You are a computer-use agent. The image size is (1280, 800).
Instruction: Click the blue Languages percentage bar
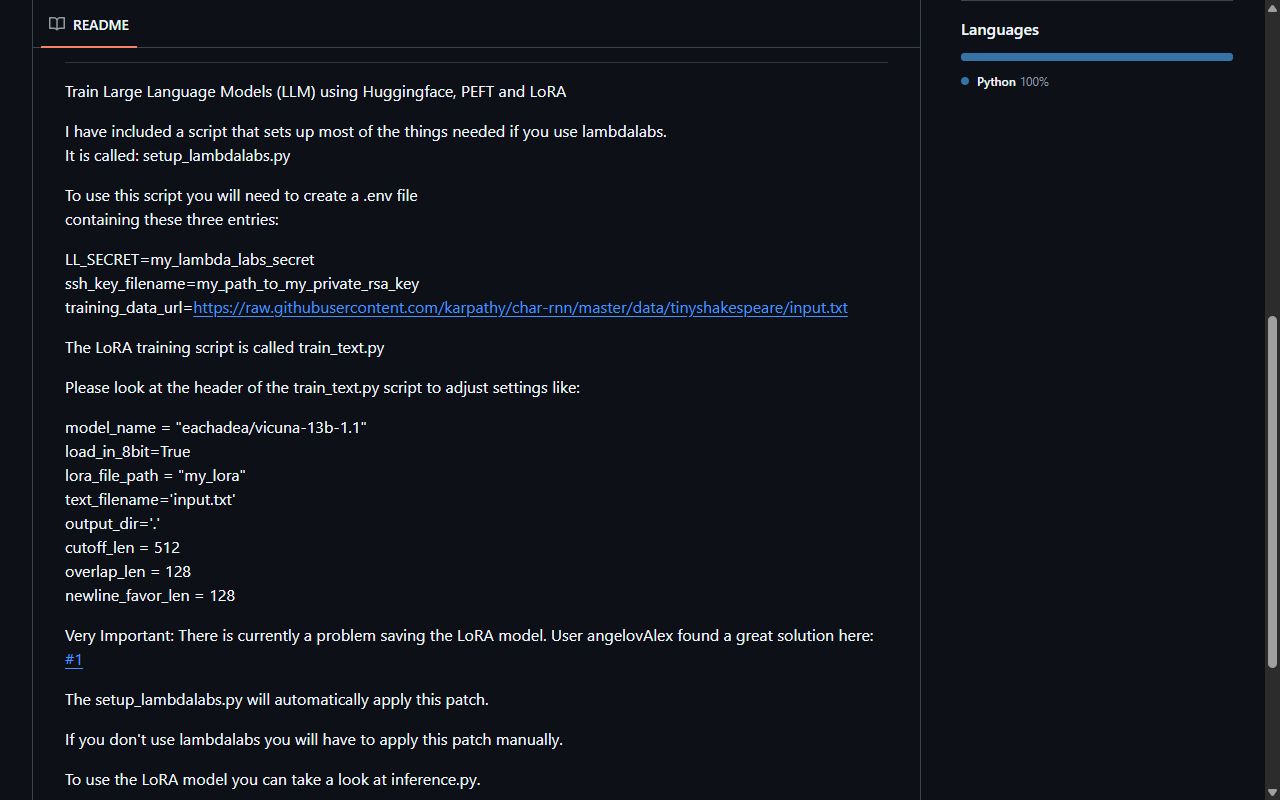tap(1097, 57)
